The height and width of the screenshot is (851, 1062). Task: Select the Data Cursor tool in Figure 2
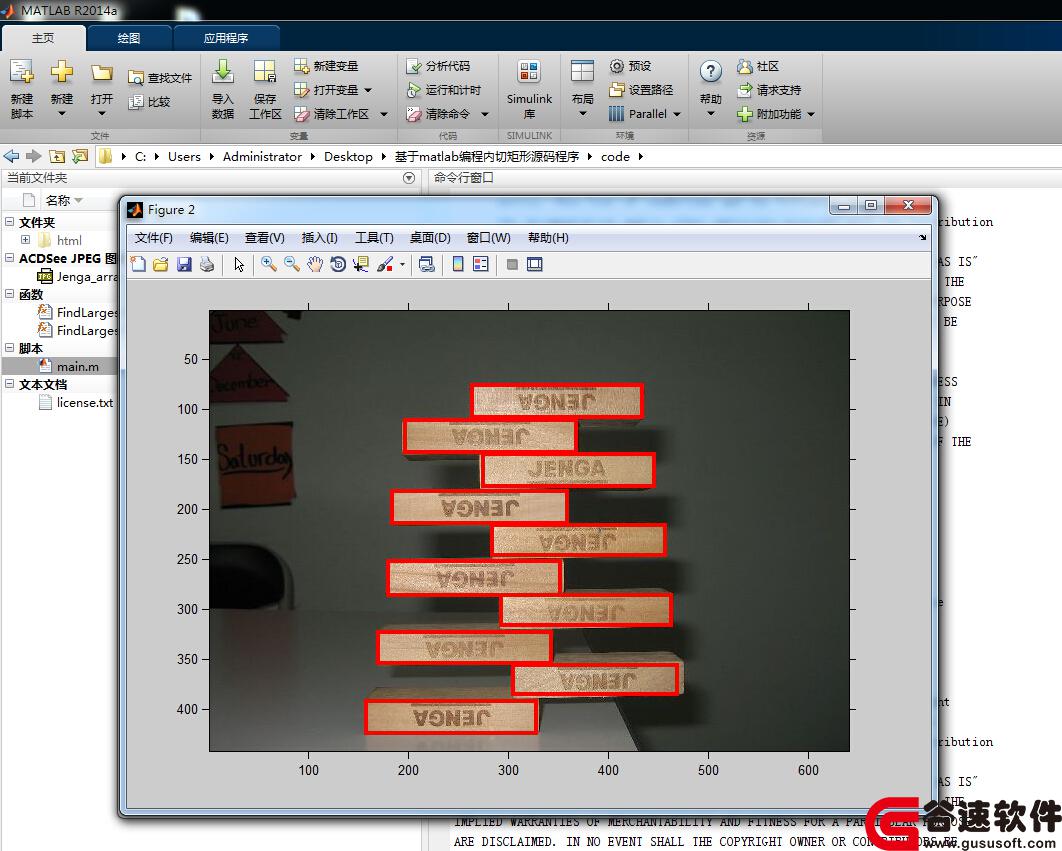click(x=361, y=264)
